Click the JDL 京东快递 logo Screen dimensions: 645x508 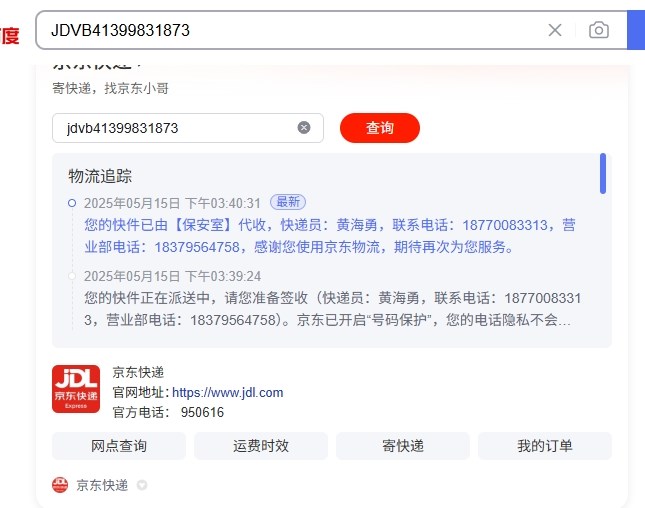tap(76, 389)
